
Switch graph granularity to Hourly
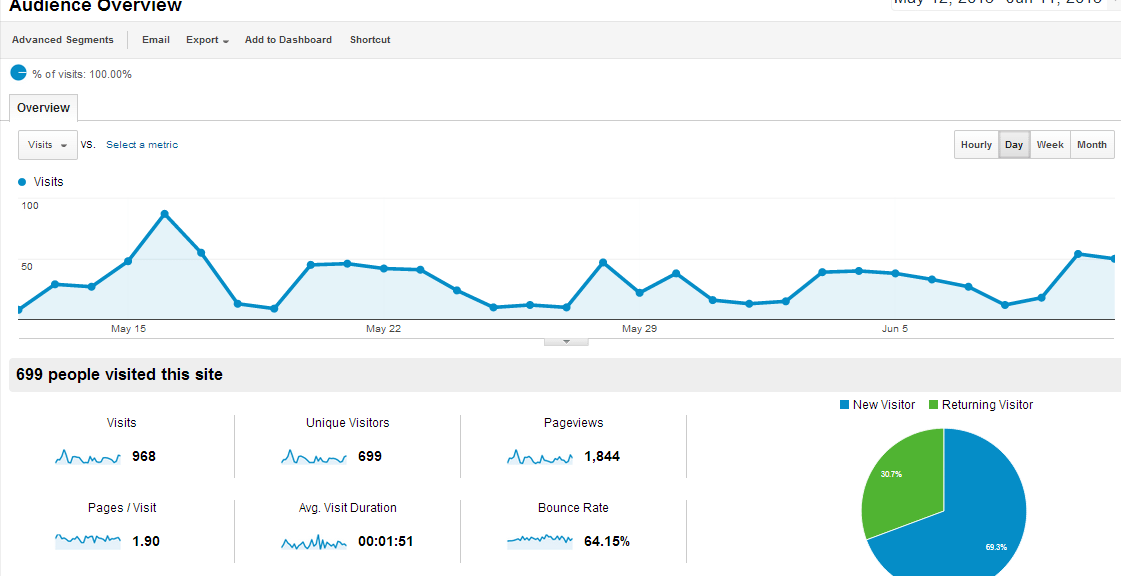tap(976, 144)
